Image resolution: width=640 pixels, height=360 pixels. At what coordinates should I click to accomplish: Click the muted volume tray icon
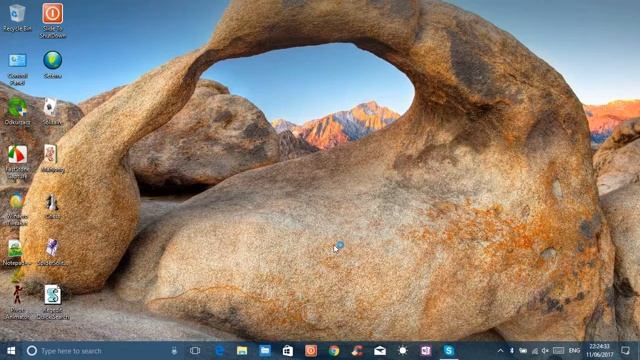[x=545, y=351]
